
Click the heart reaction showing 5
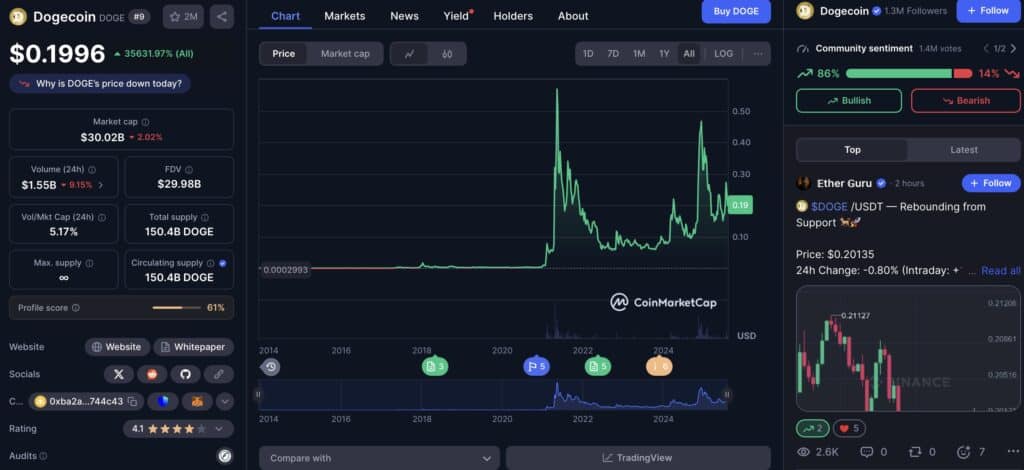(x=850, y=428)
